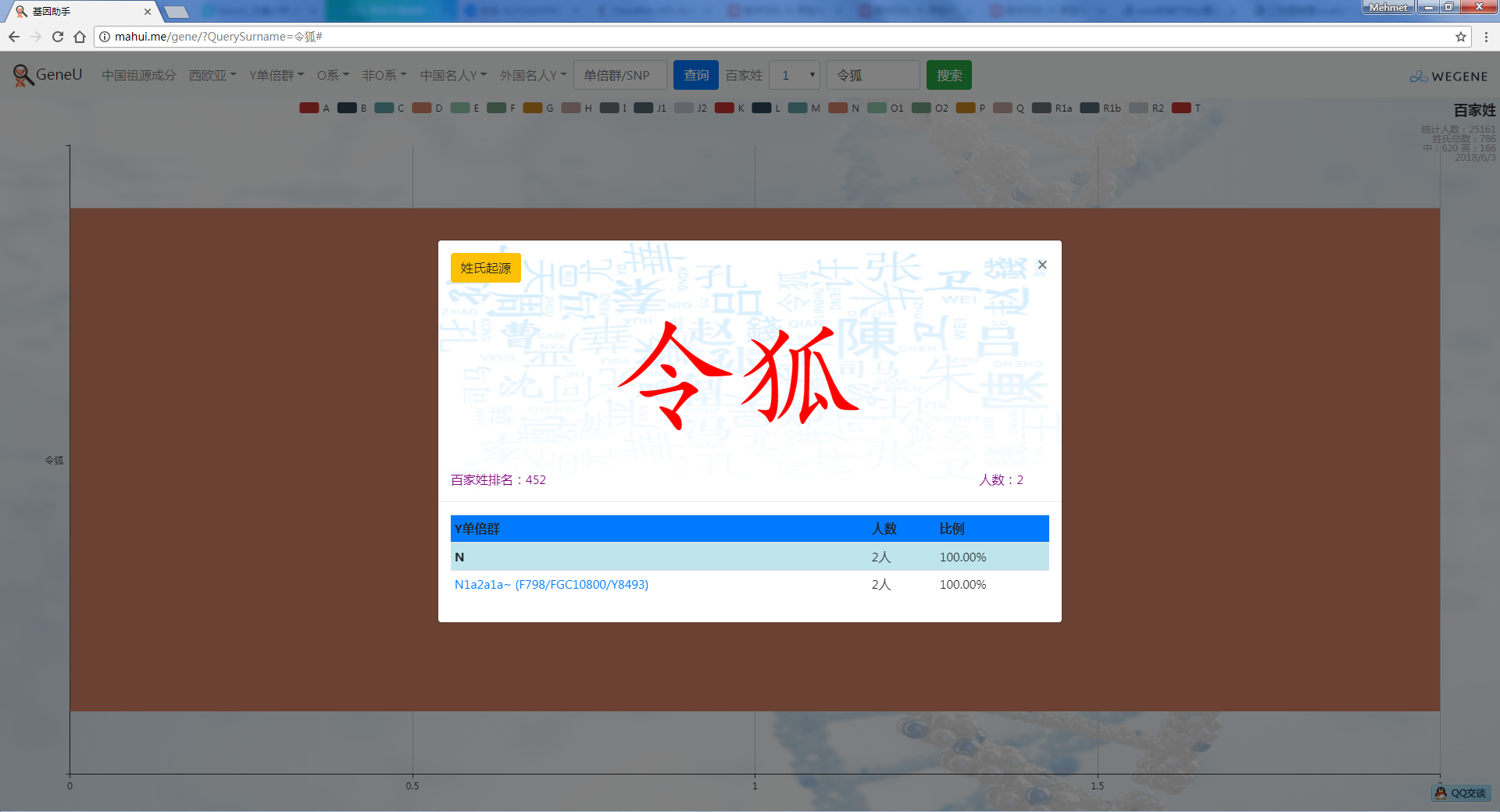The width and height of the screenshot is (1500, 812).
Task: Reload the page with refresh icon
Action: (x=57, y=37)
